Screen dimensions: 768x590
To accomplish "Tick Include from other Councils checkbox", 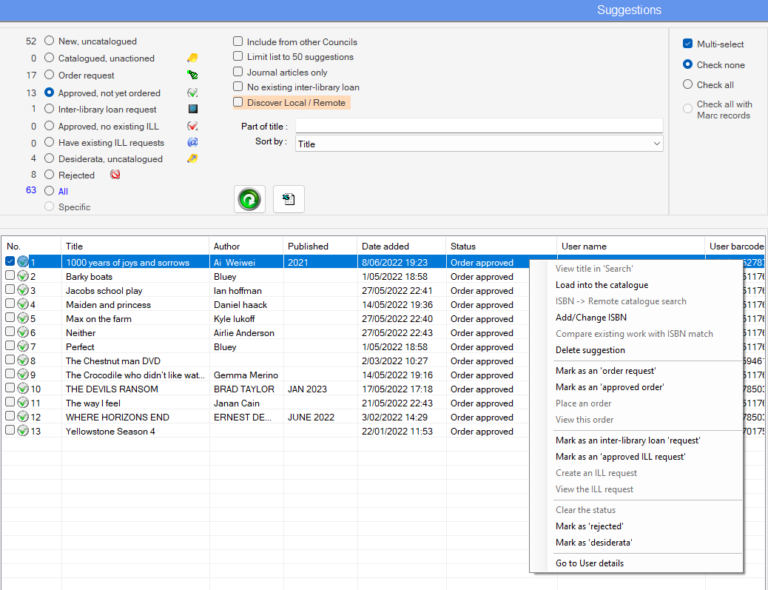I will 238,41.
